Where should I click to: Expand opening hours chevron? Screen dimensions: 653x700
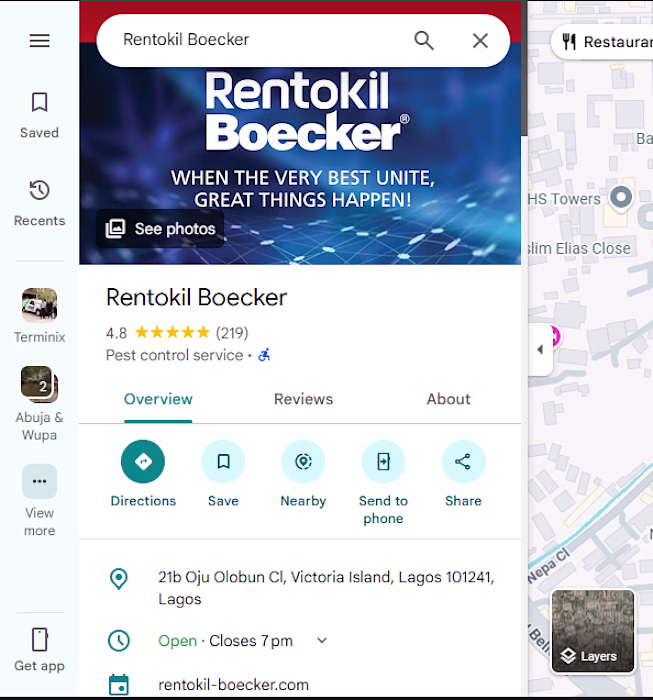pos(322,641)
